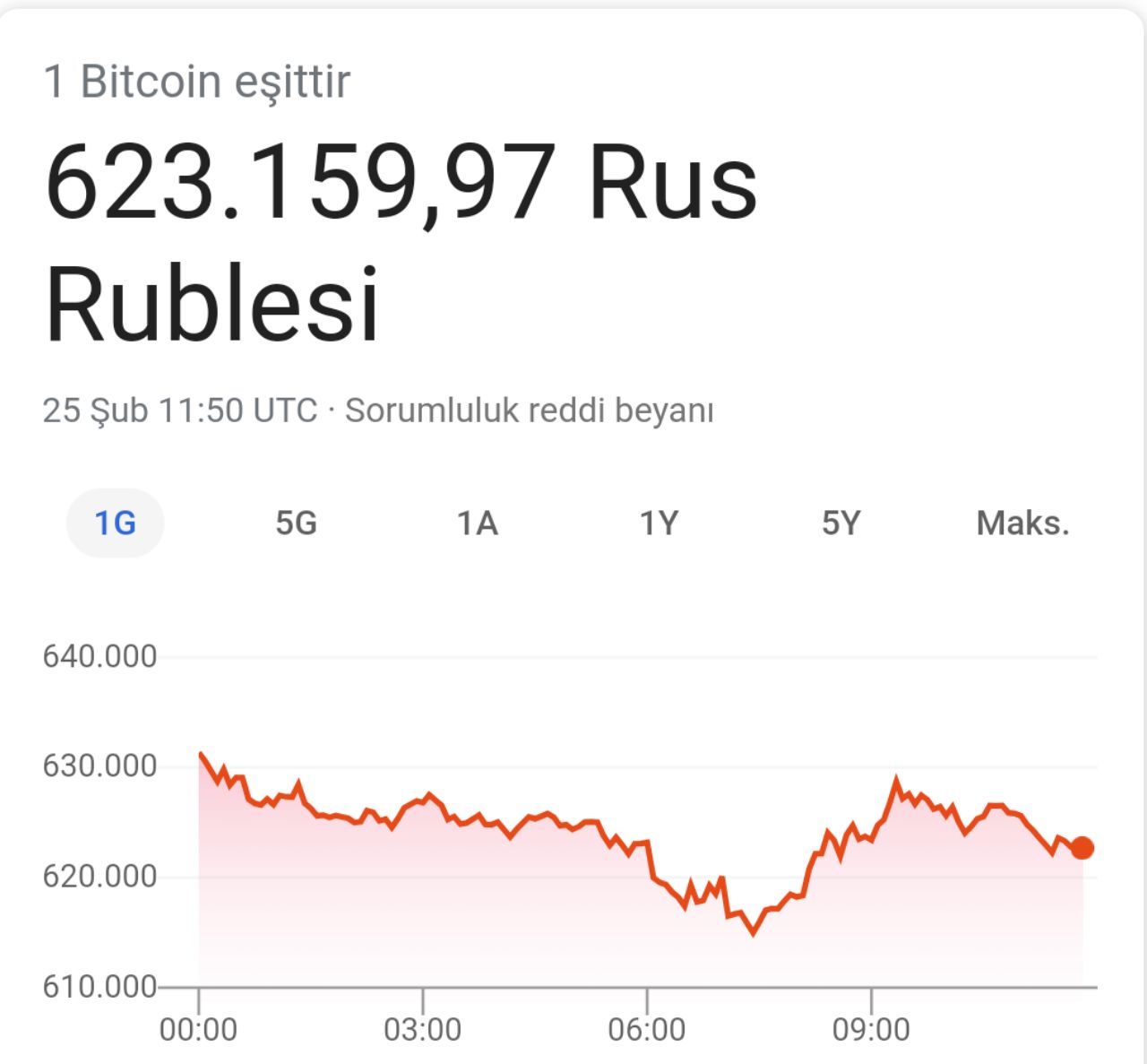1147x1064 pixels.
Task: Click the 06:00 time axis label
Action: click(646, 1029)
